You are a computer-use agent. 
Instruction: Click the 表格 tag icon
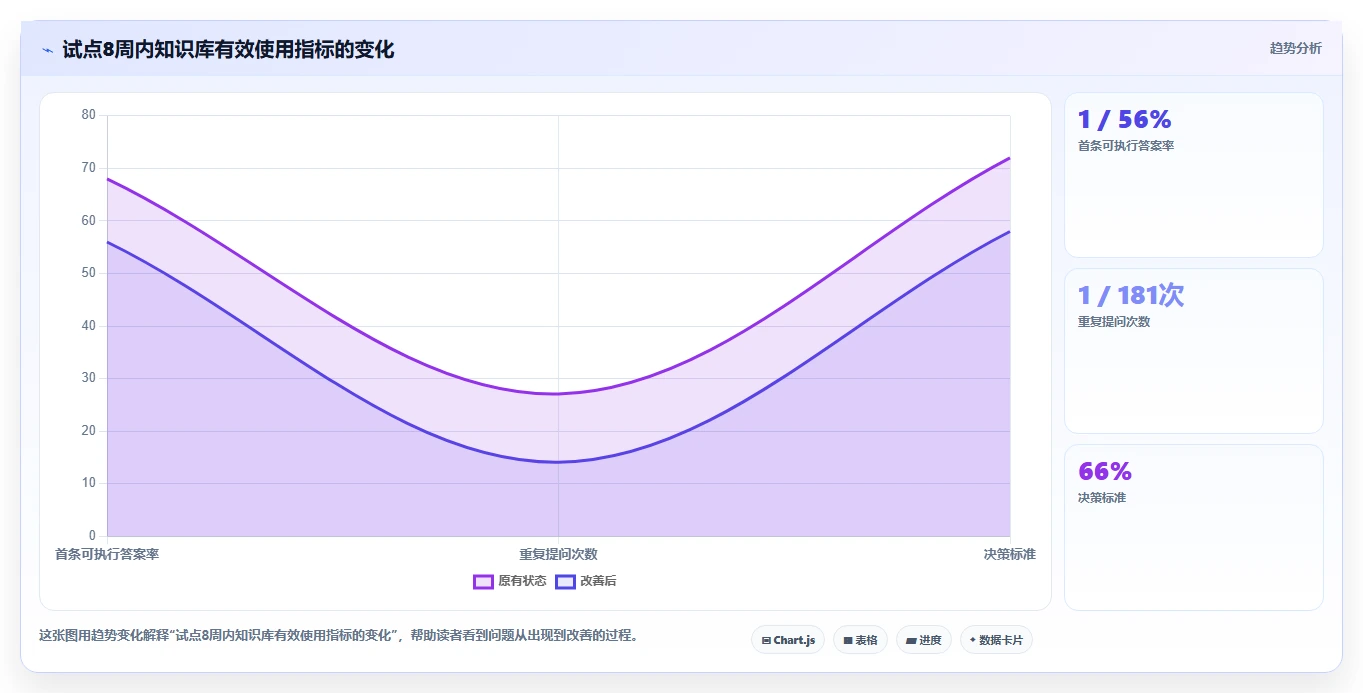[x=848, y=640]
